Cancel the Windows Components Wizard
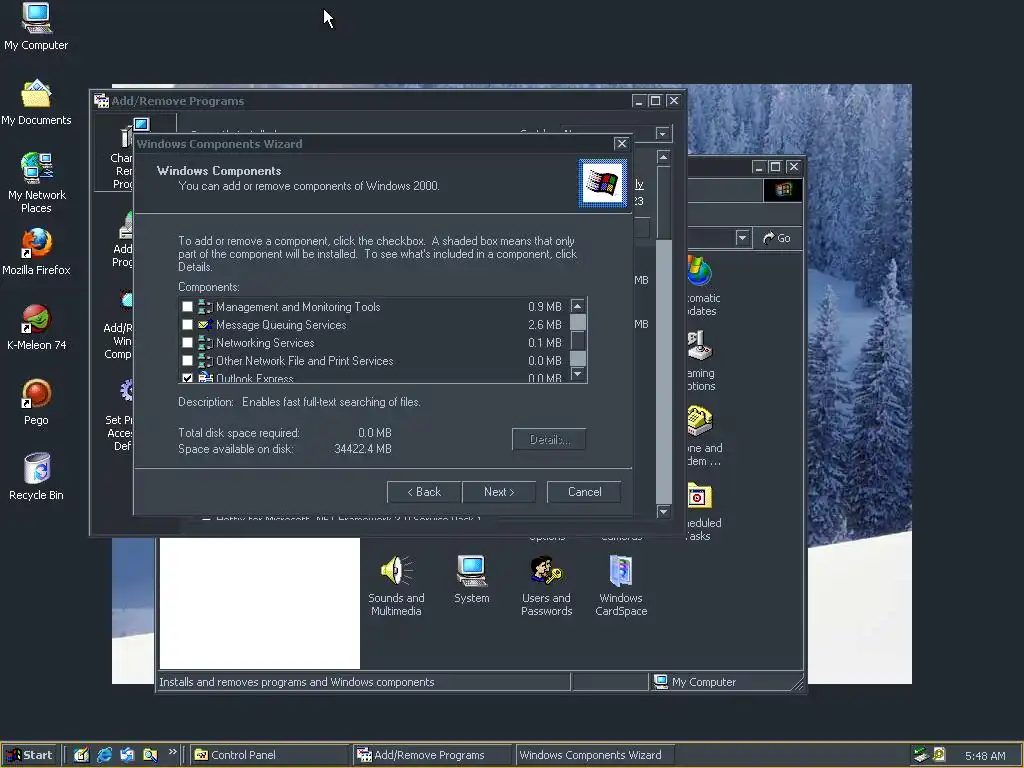The height and width of the screenshot is (768, 1024). pos(584,492)
